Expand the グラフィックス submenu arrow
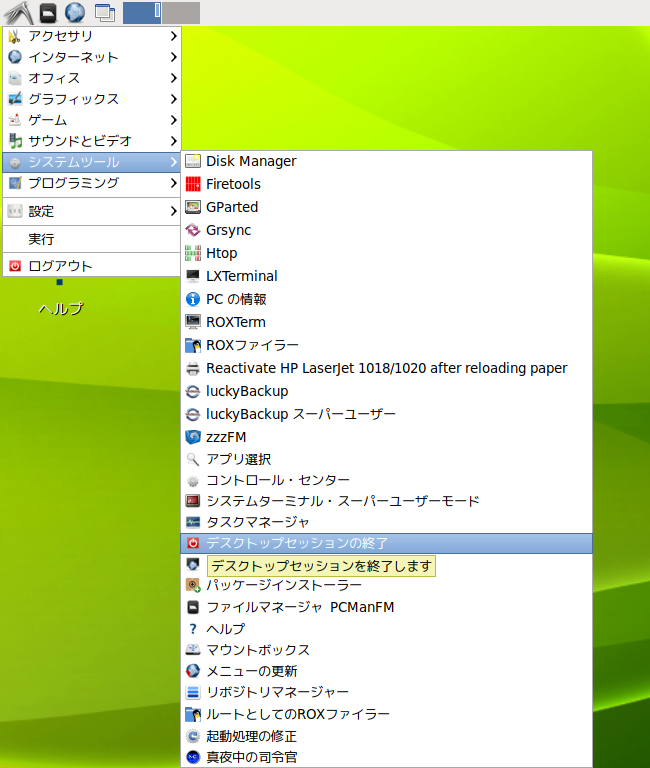650x768 pixels. click(173, 99)
